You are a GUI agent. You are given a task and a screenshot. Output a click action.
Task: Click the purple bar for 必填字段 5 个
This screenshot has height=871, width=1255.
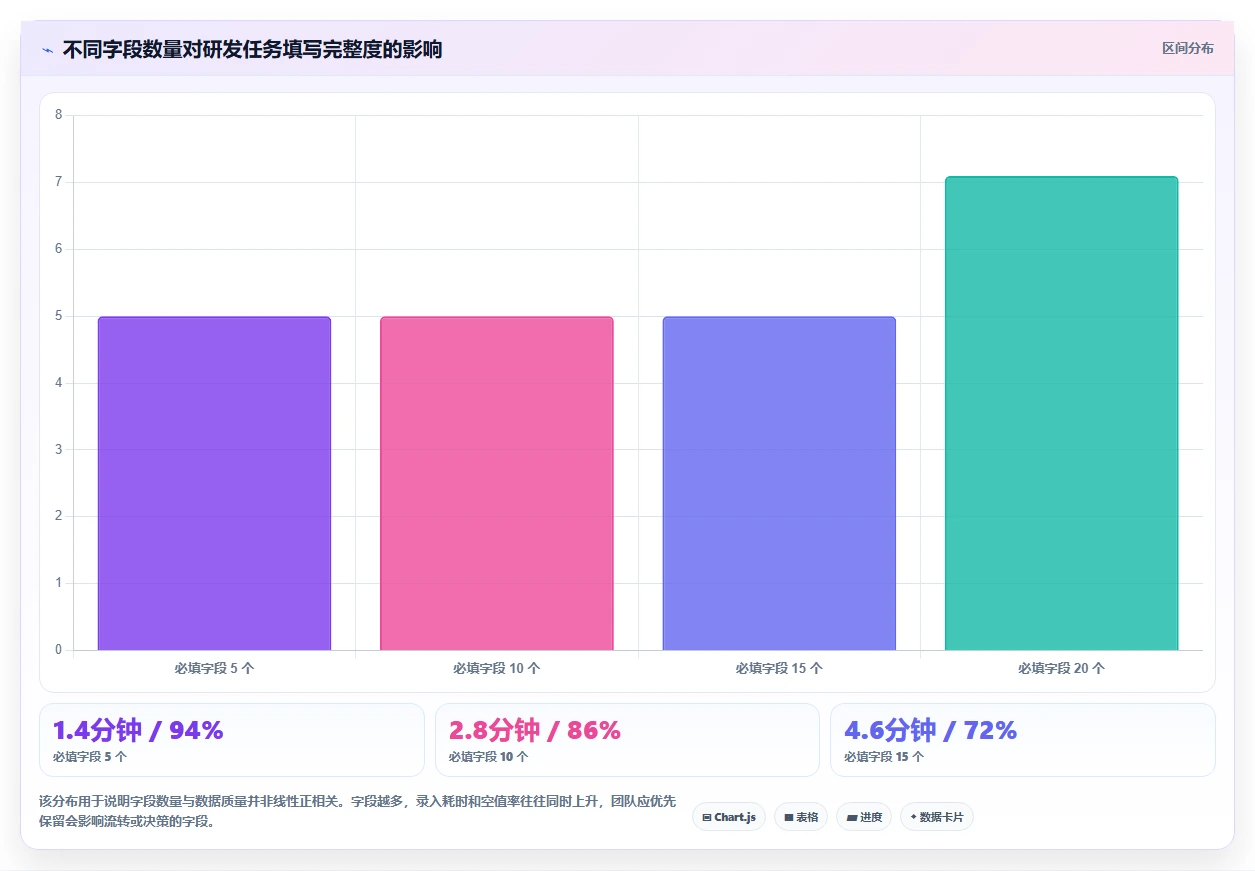pyautogui.click(x=214, y=483)
